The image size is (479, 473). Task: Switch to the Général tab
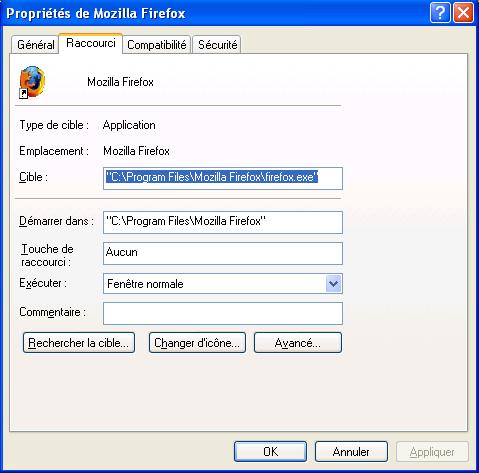coord(36,45)
